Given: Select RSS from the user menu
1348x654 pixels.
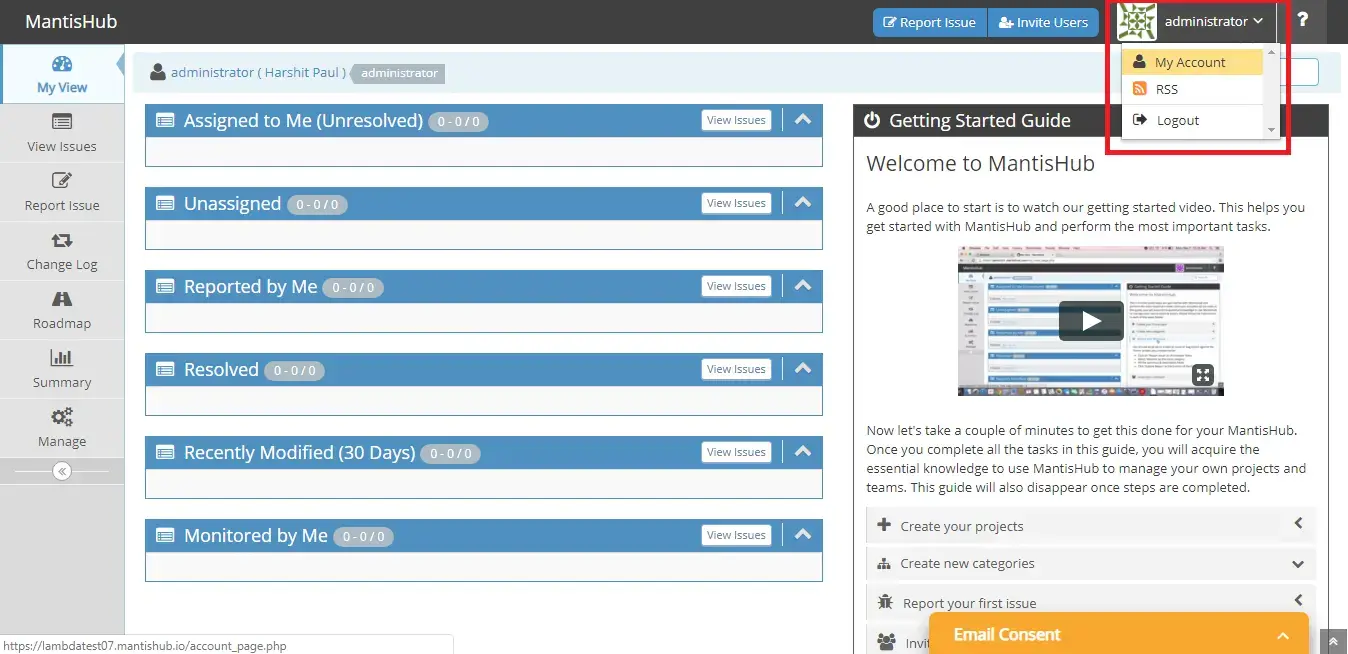Looking at the screenshot, I should [1166, 89].
